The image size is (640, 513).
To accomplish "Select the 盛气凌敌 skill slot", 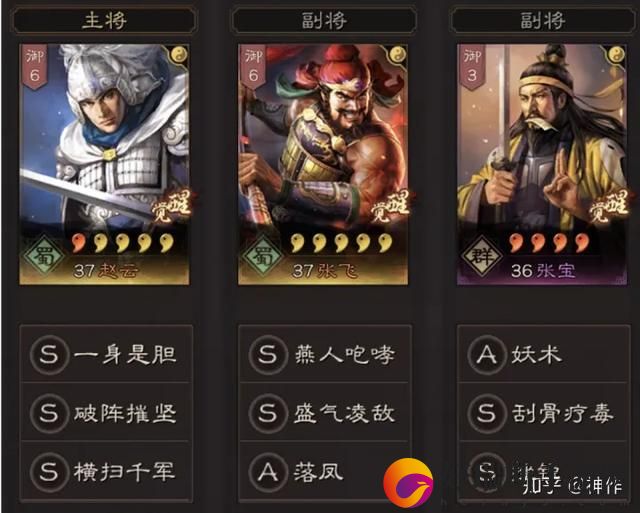I will click(325, 413).
